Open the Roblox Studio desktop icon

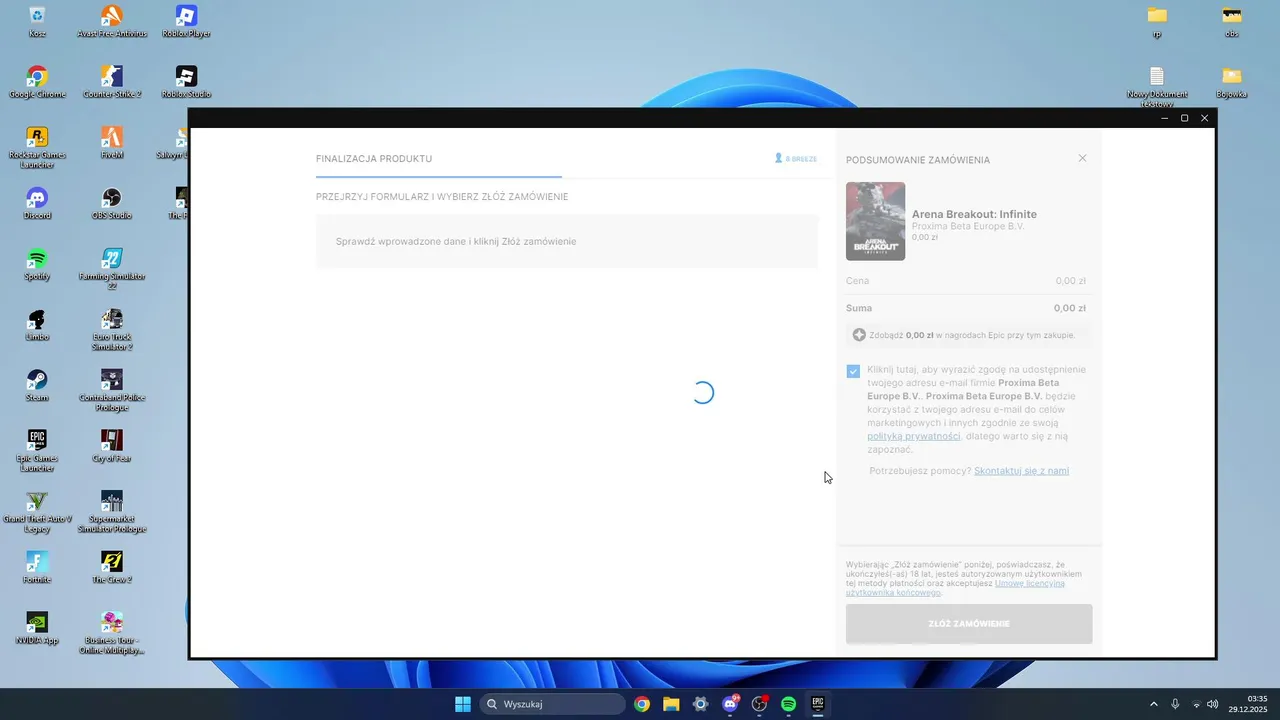pos(186,83)
